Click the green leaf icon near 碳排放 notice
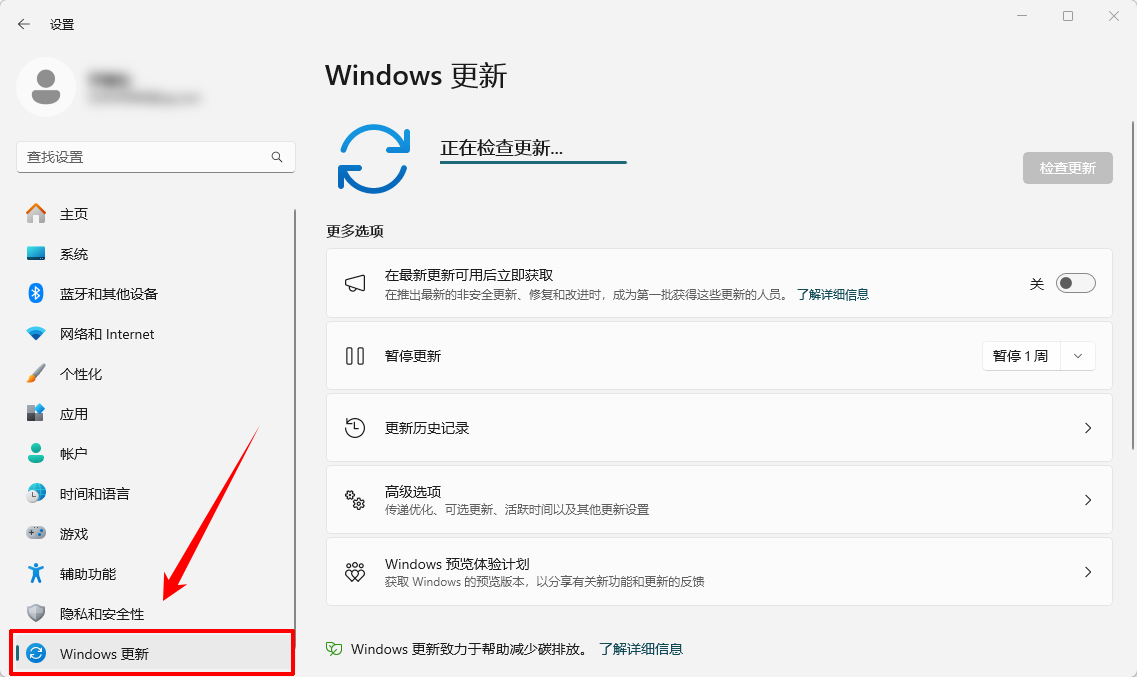Screen dimensions: 1137x677 (334, 649)
